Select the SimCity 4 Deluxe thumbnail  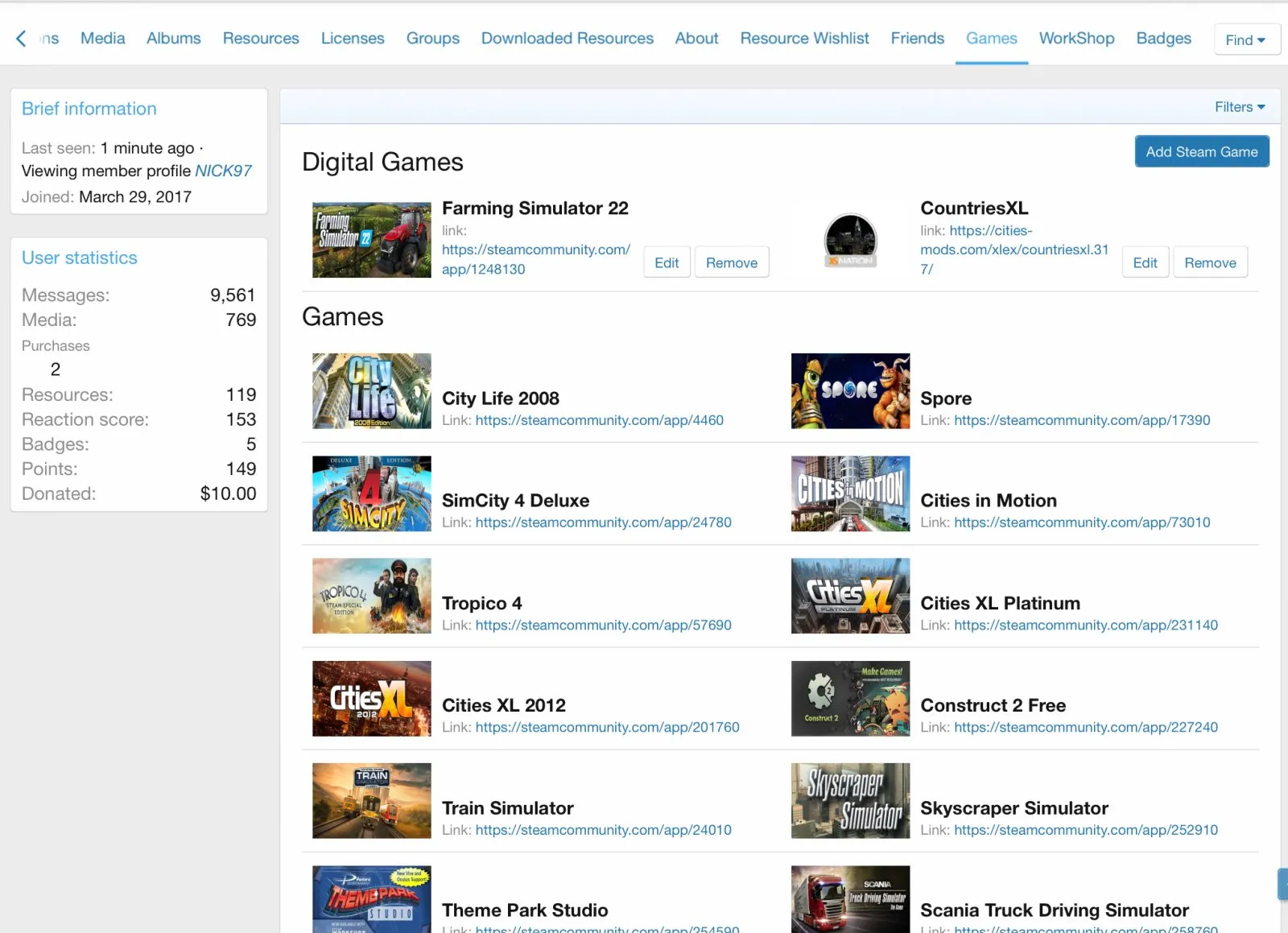[x=371, y=493]
